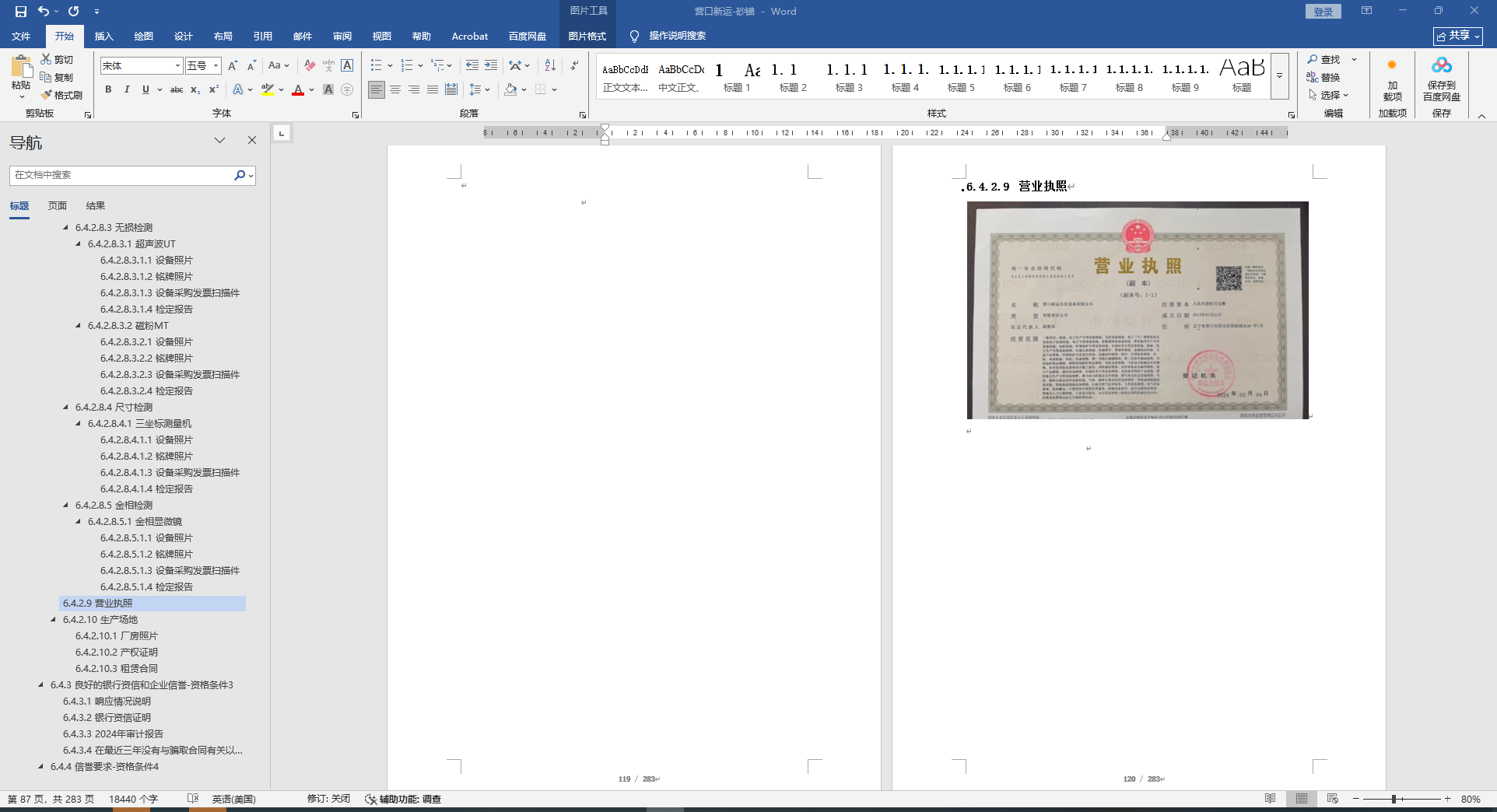Toggle italic formatting

[127, 89]
